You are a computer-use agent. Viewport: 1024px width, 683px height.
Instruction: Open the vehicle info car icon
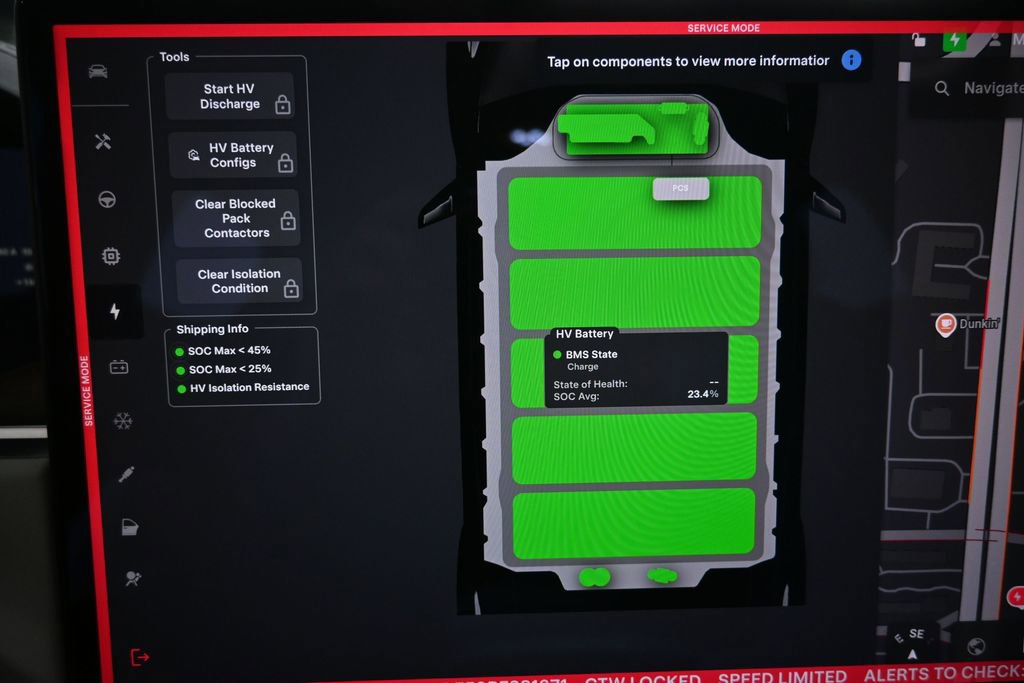[98, 71]
